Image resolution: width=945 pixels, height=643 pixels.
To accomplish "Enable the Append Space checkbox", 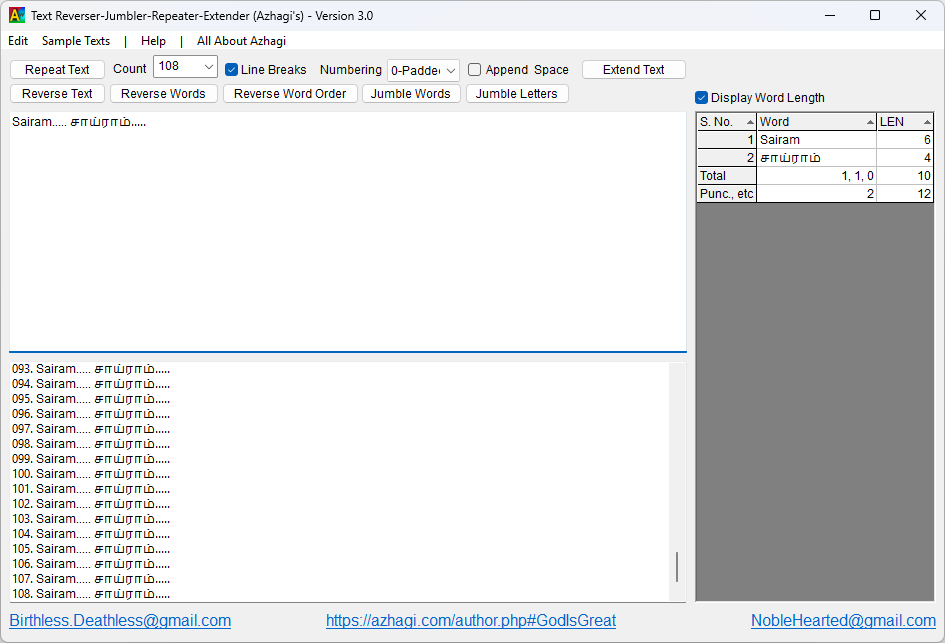I will click(x=474, y=69).
